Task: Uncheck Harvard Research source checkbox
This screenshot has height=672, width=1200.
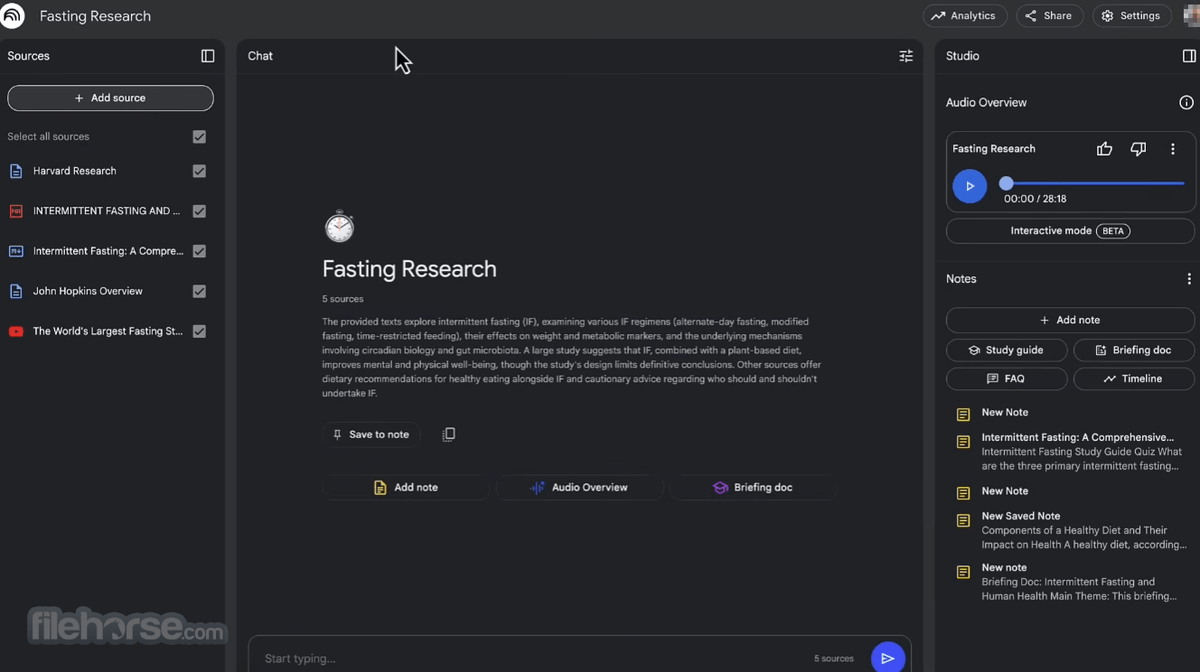Action: [x=199, y=171]
